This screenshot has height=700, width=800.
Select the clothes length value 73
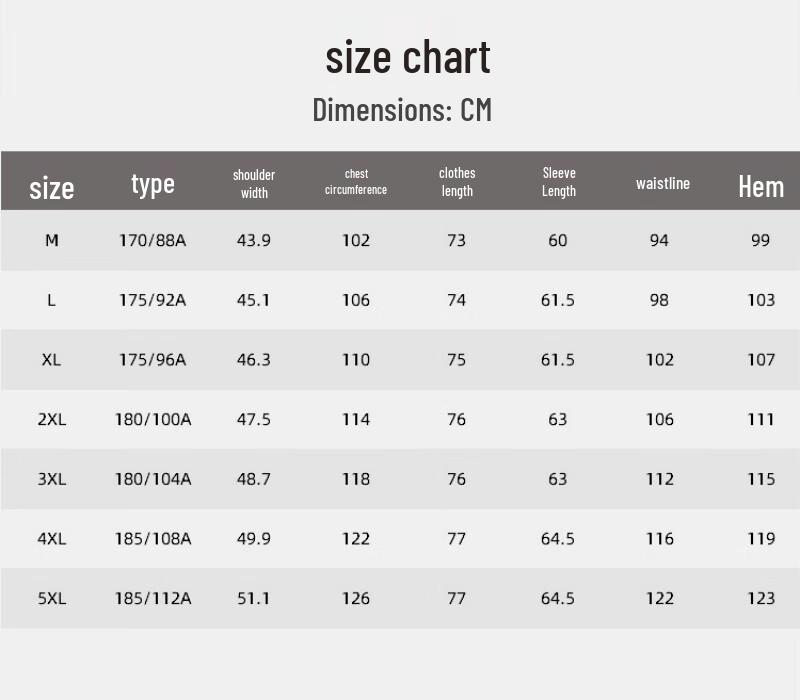457,240
